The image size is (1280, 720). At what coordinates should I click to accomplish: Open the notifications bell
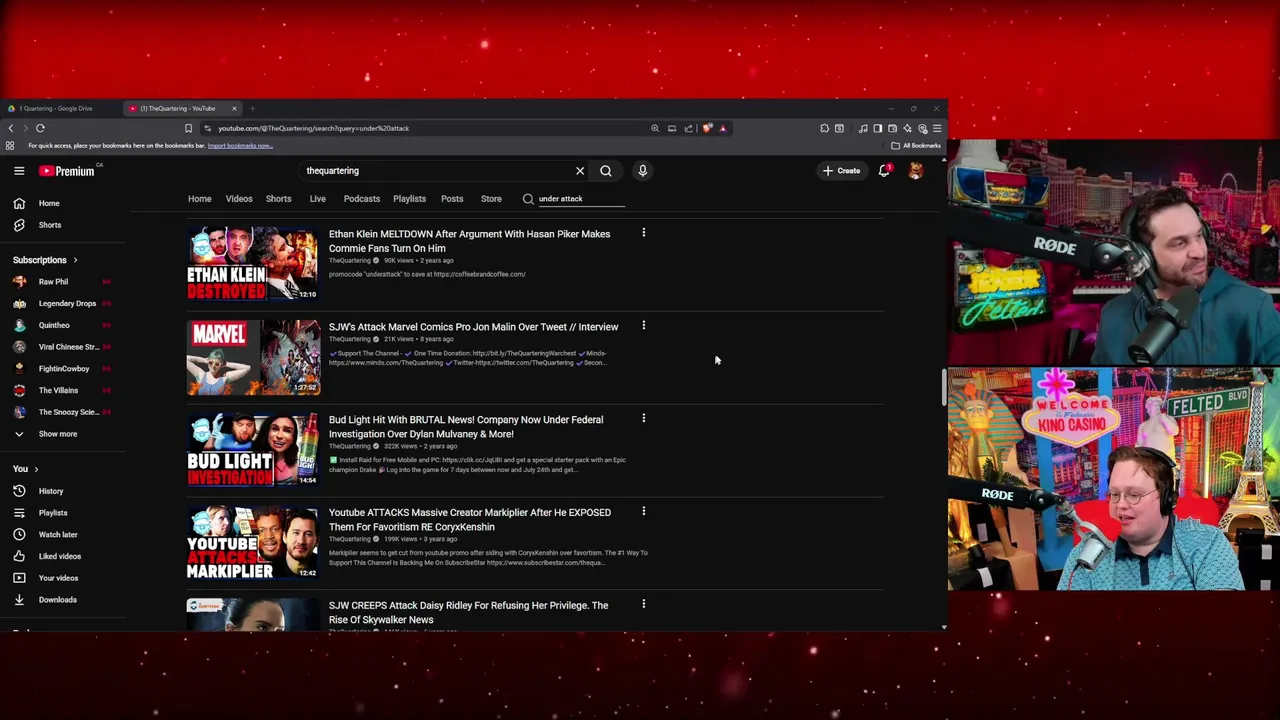(884, 171)
